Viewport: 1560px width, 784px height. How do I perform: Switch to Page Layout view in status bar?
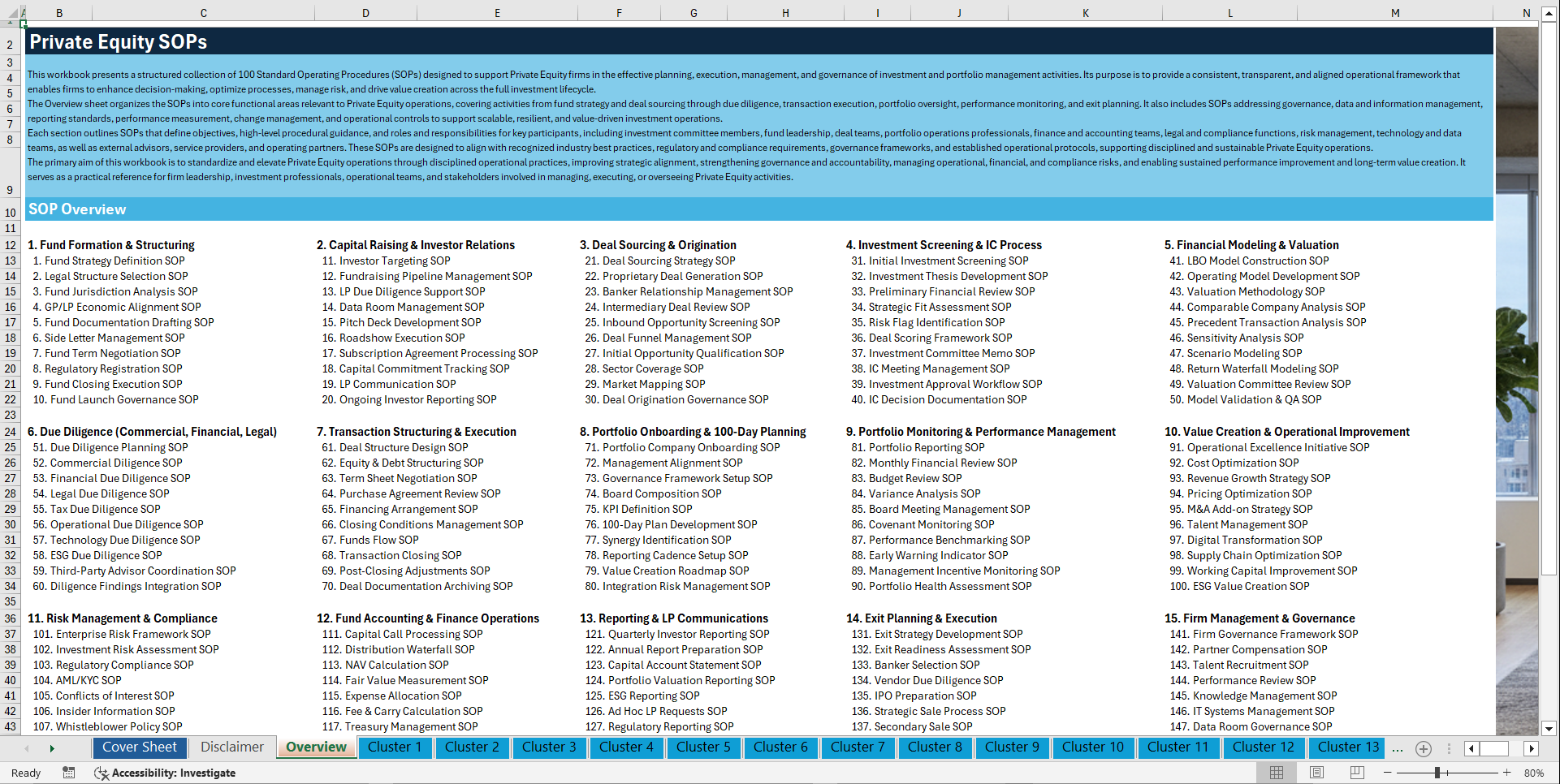pos(1317,773)
